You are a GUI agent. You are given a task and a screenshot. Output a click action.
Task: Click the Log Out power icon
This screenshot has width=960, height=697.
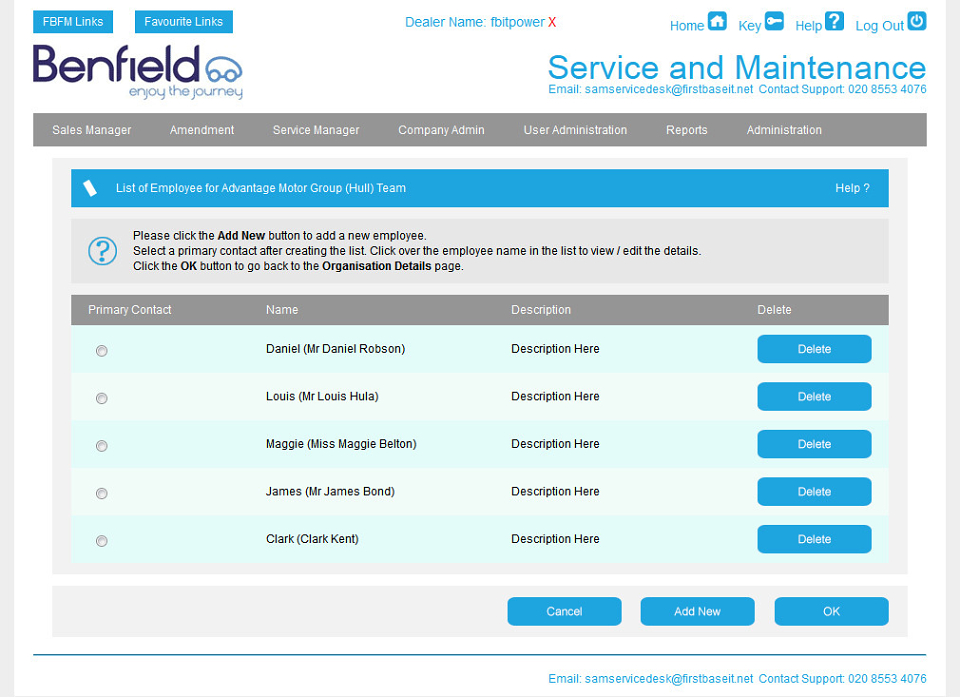[917, 21]
